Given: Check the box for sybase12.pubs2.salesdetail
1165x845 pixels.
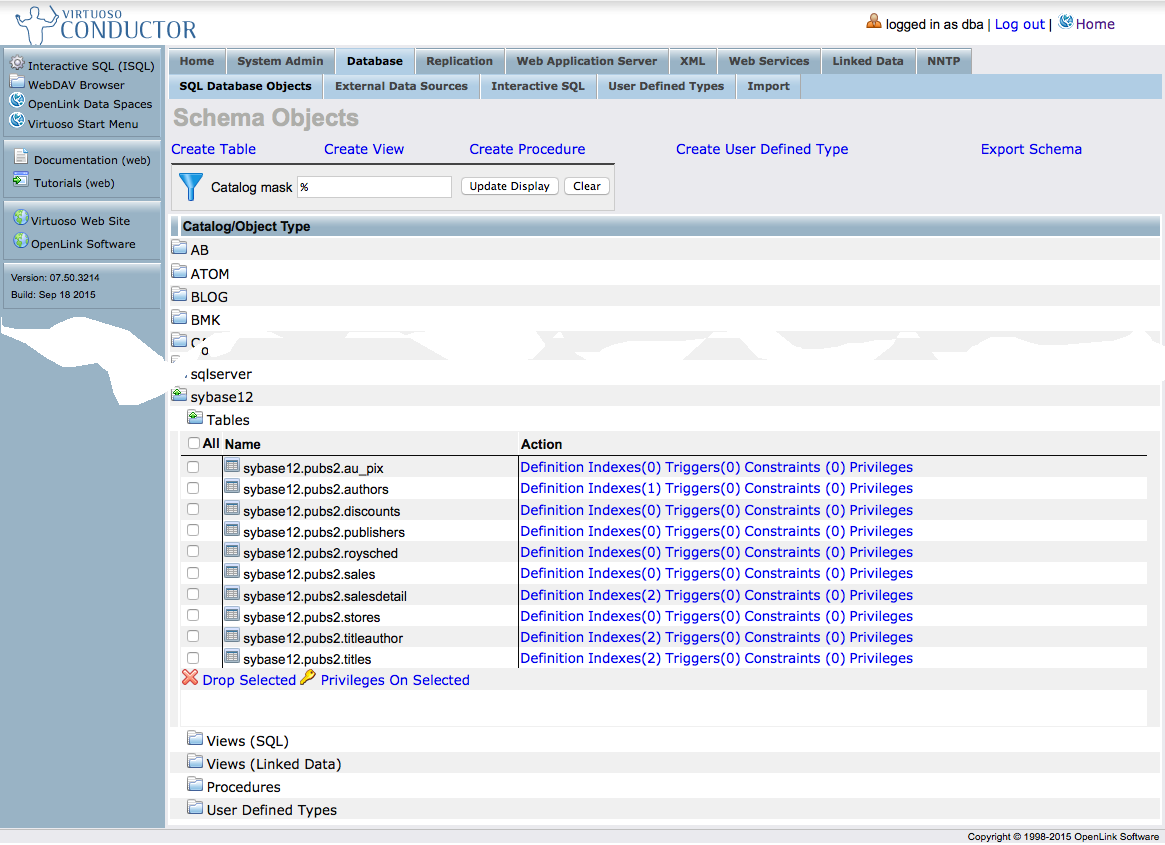Looking at the screenshot, I should click(x=193, y=594).
